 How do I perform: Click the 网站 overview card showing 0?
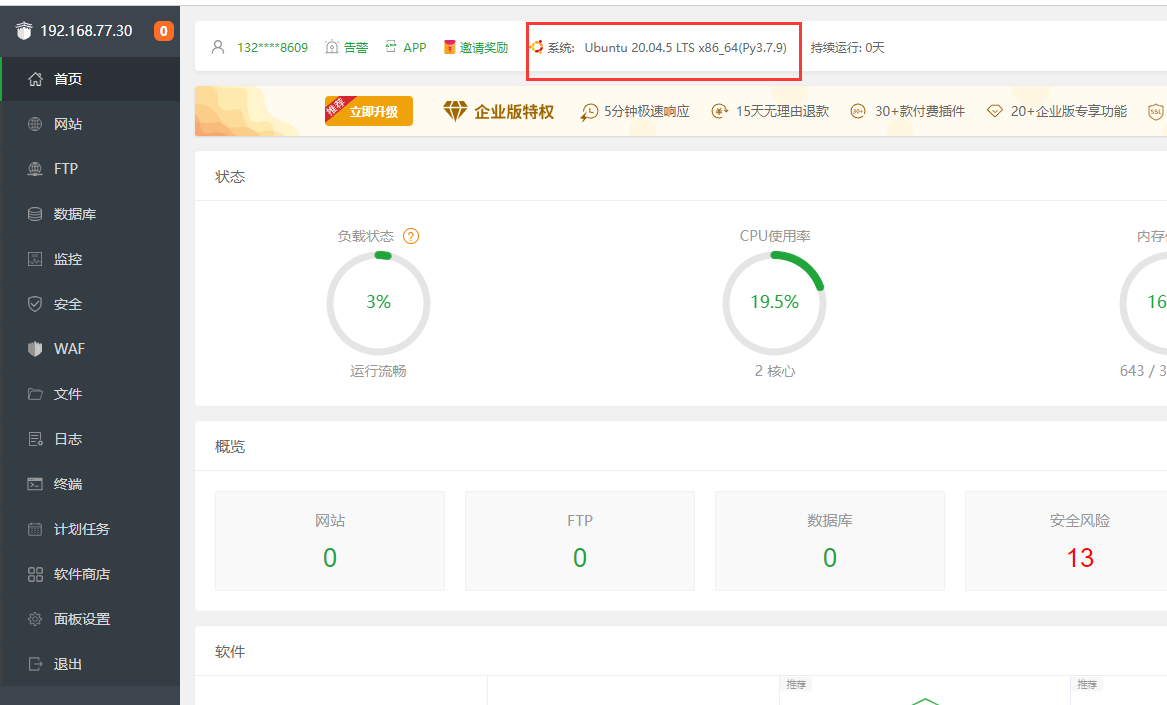(330, 540)
